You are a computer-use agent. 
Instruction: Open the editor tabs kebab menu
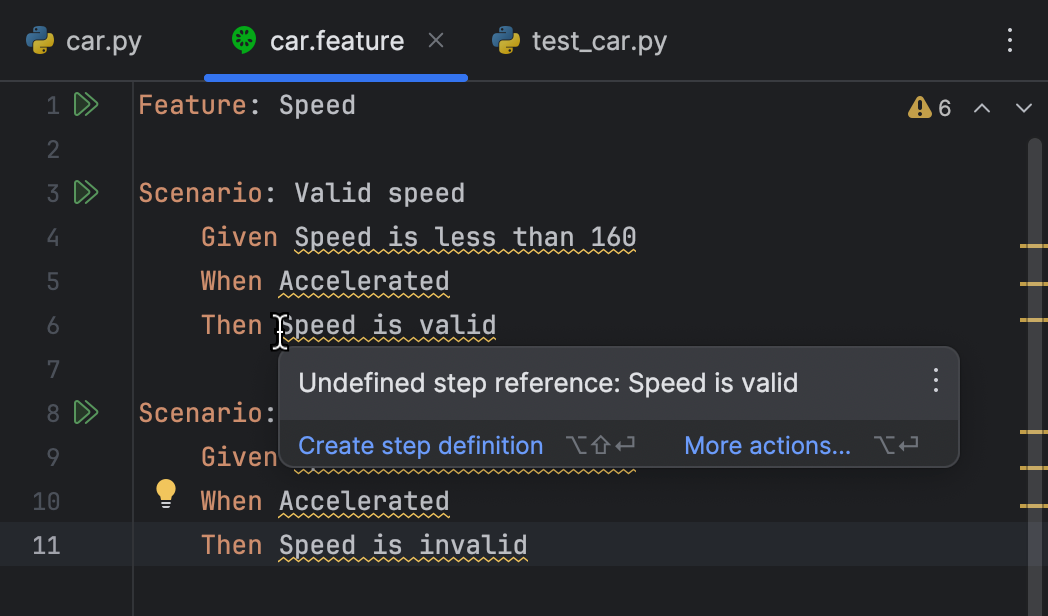1010,41
